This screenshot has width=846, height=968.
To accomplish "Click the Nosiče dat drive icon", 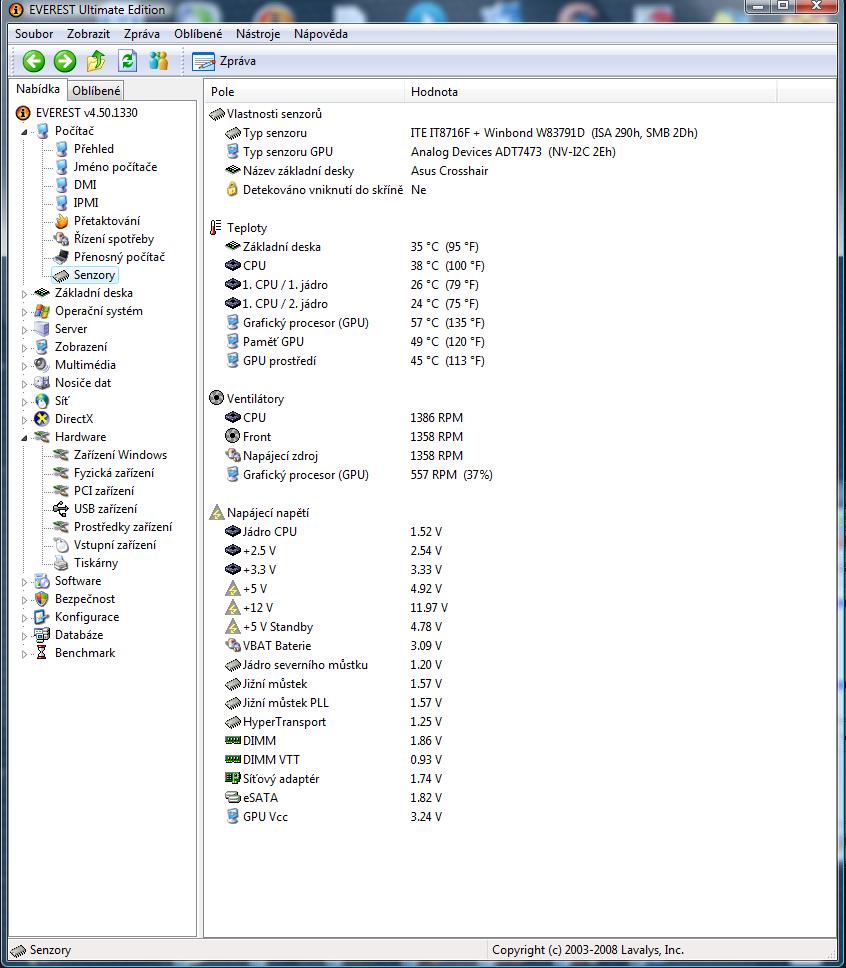I will pos(42,383).
